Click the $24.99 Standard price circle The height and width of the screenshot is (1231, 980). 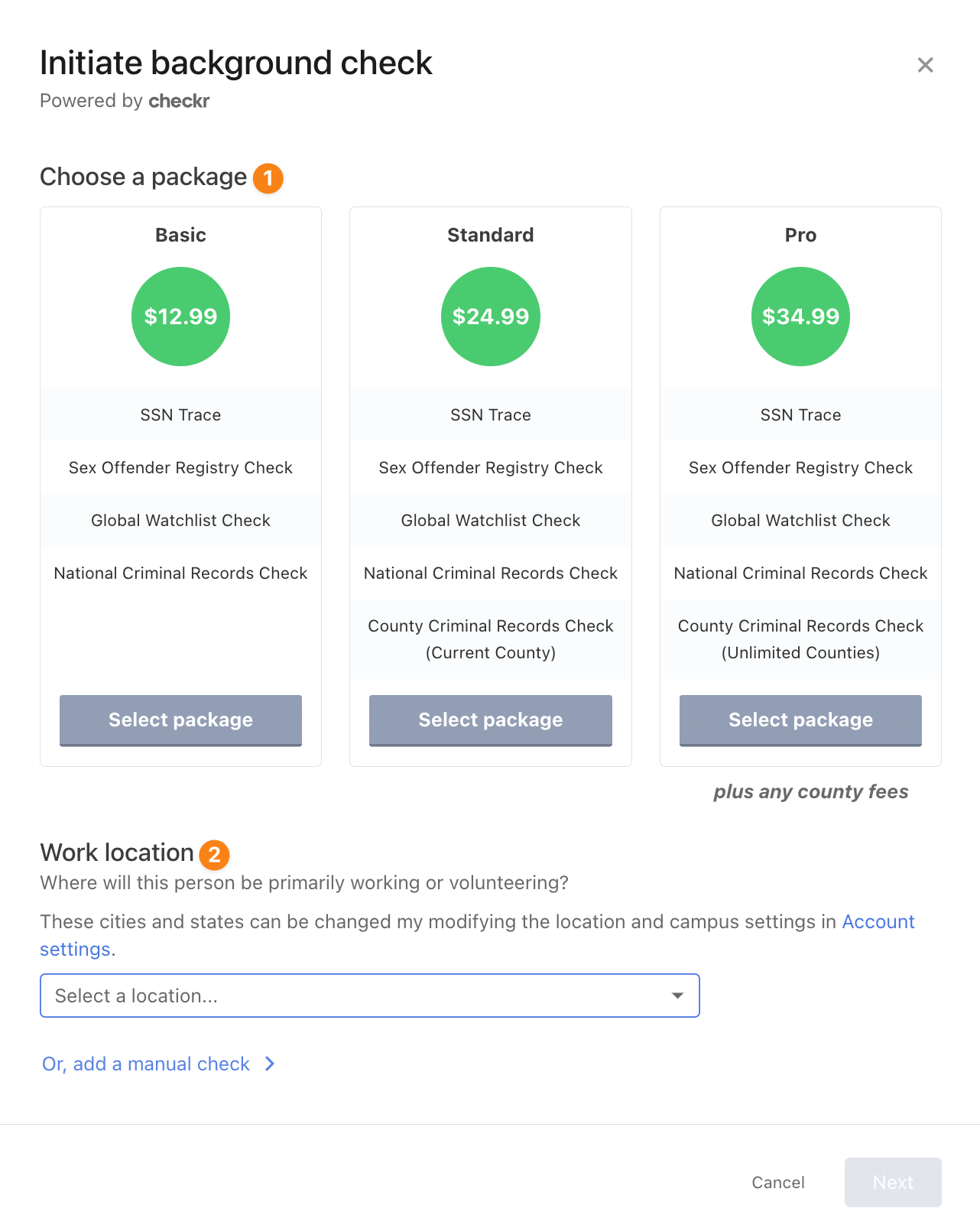(x=491, y=317)
